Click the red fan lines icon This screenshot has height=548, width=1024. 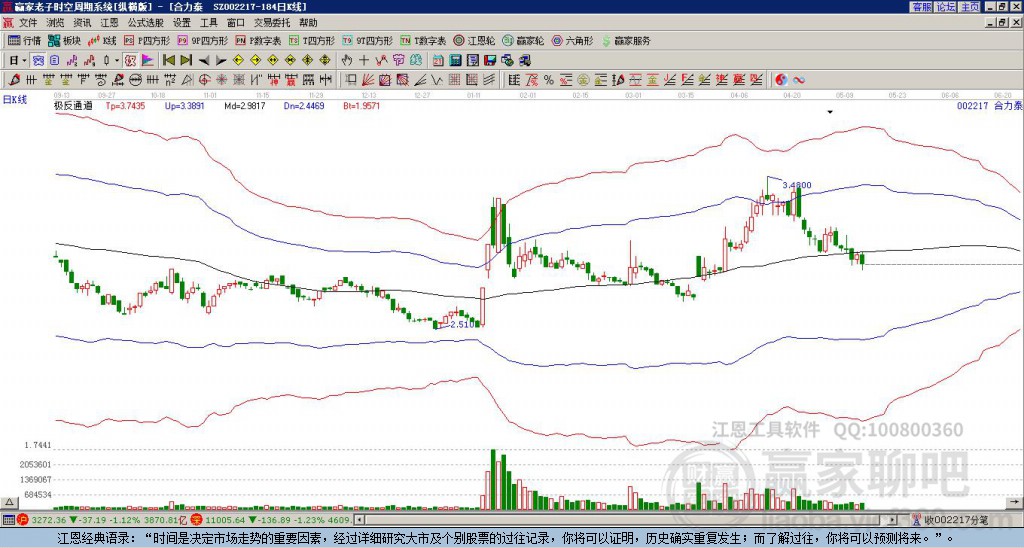[x=368, y=80]
